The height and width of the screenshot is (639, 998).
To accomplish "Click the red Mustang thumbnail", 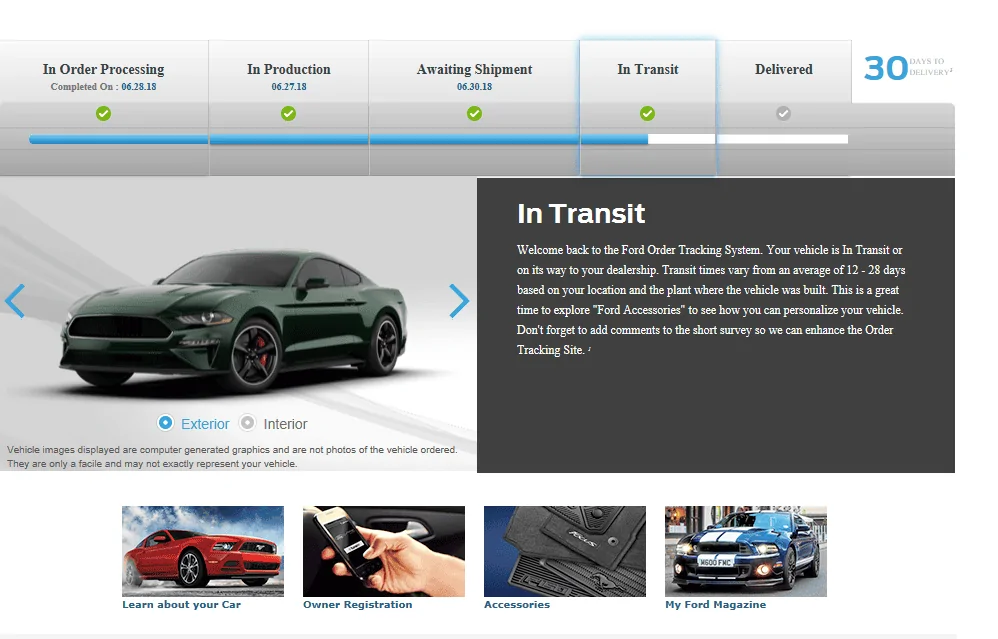I will pyautogui.click(x=203, y=551).
